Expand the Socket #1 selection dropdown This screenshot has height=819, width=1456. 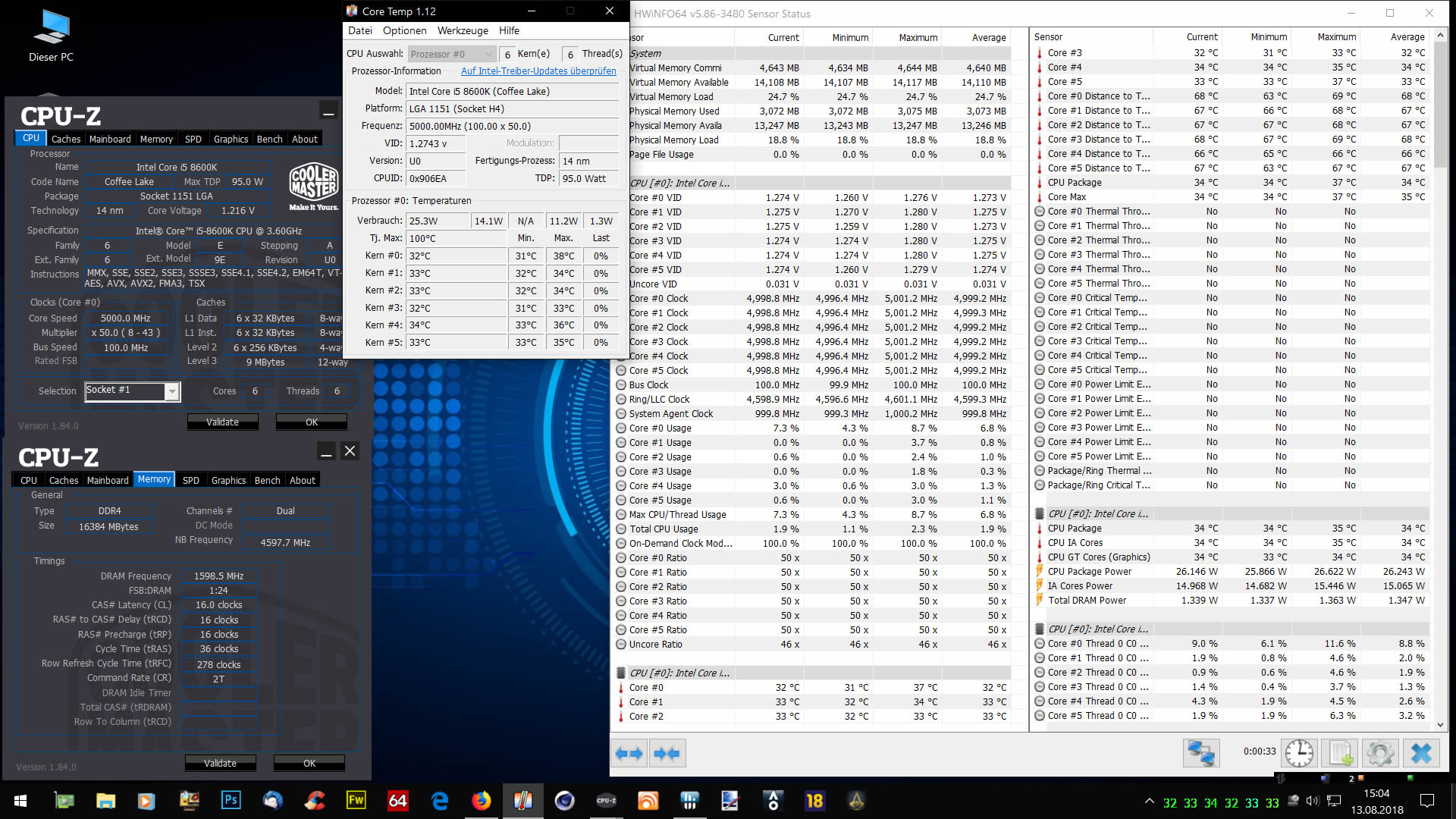coord(172,391)
